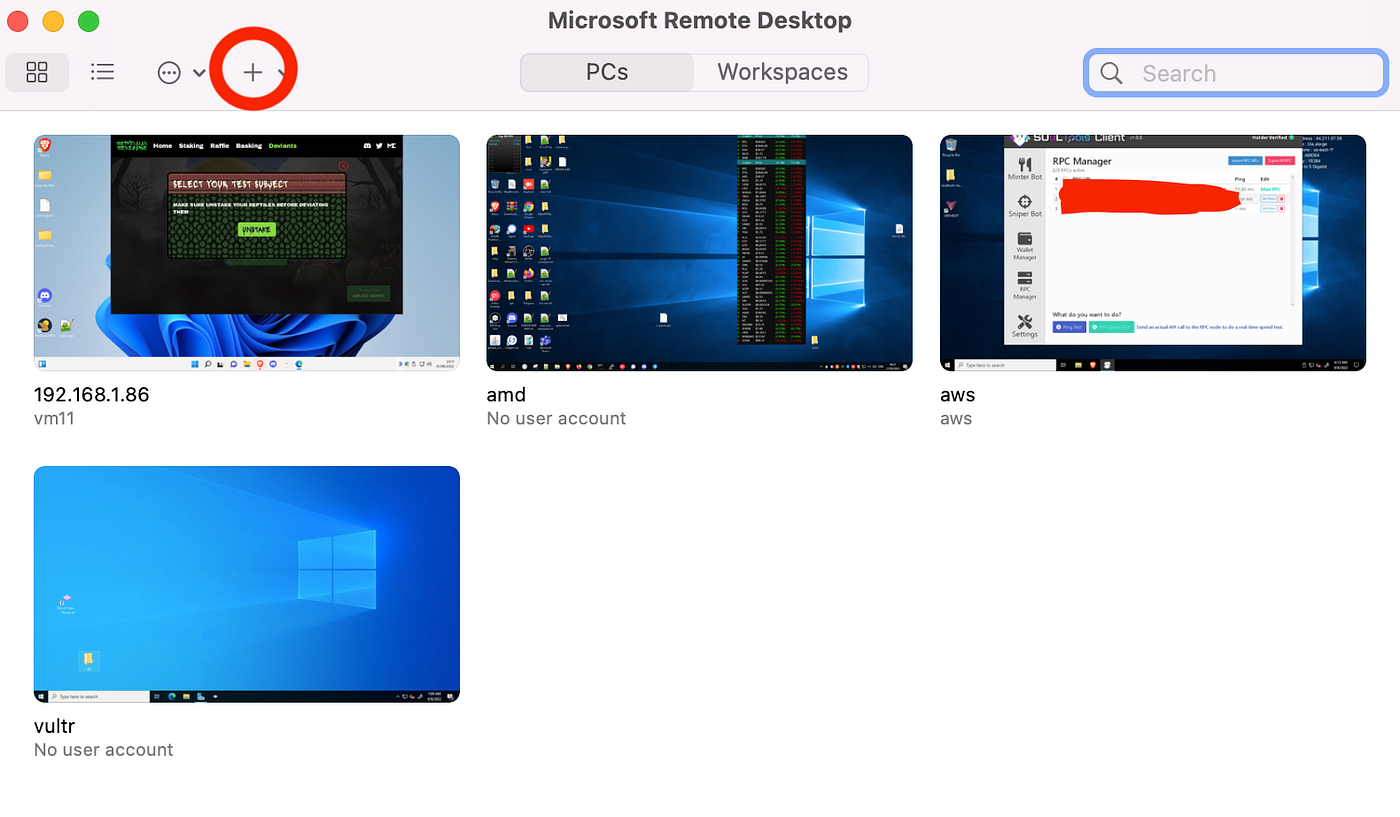Click the ellipsis more-options icon
Screen dimensions: 1400x817
pyautogui.click(x=169, y=73)
